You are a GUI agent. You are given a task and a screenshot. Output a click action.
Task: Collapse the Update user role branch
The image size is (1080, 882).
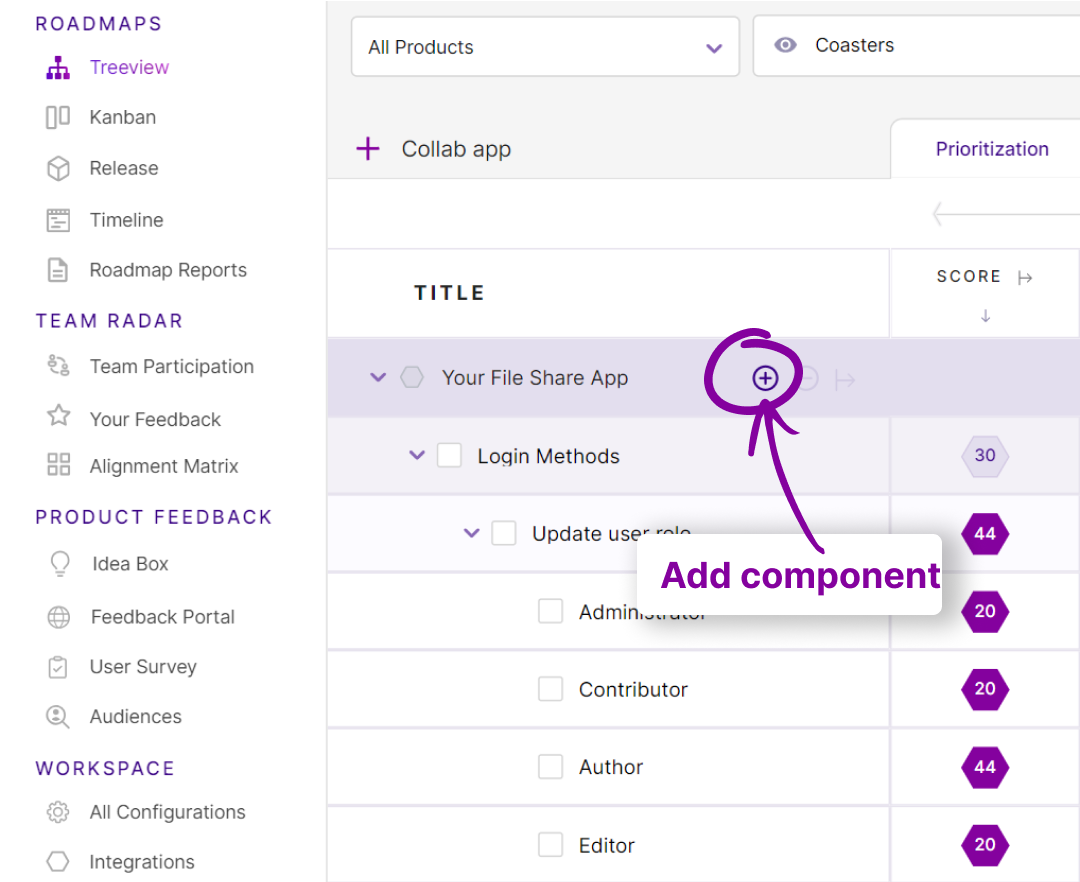point(471,533)
